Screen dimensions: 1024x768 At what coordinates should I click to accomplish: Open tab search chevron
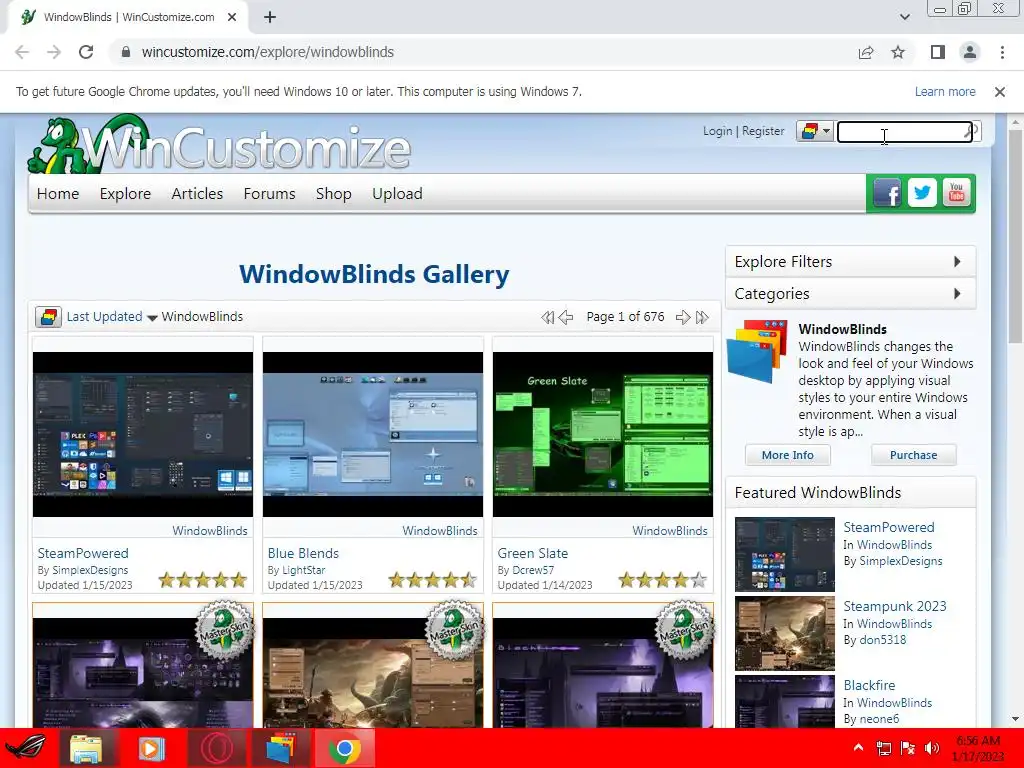point(904,17)
